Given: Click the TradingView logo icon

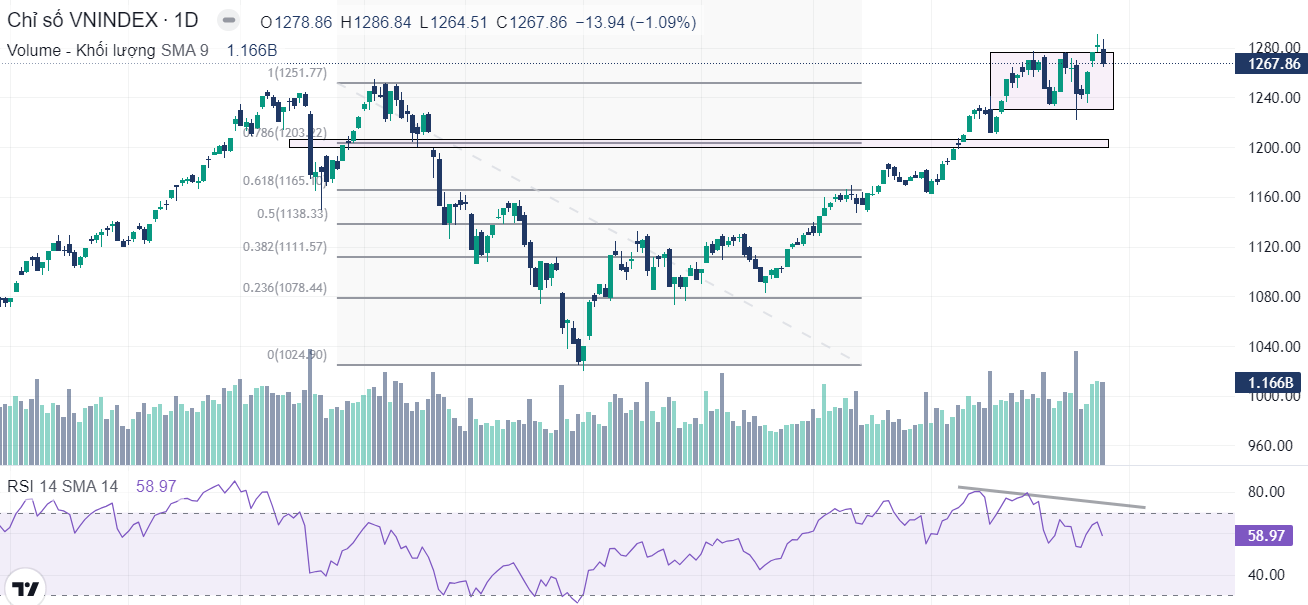Looking at the screenshot, I should click(x=24, y=587).
